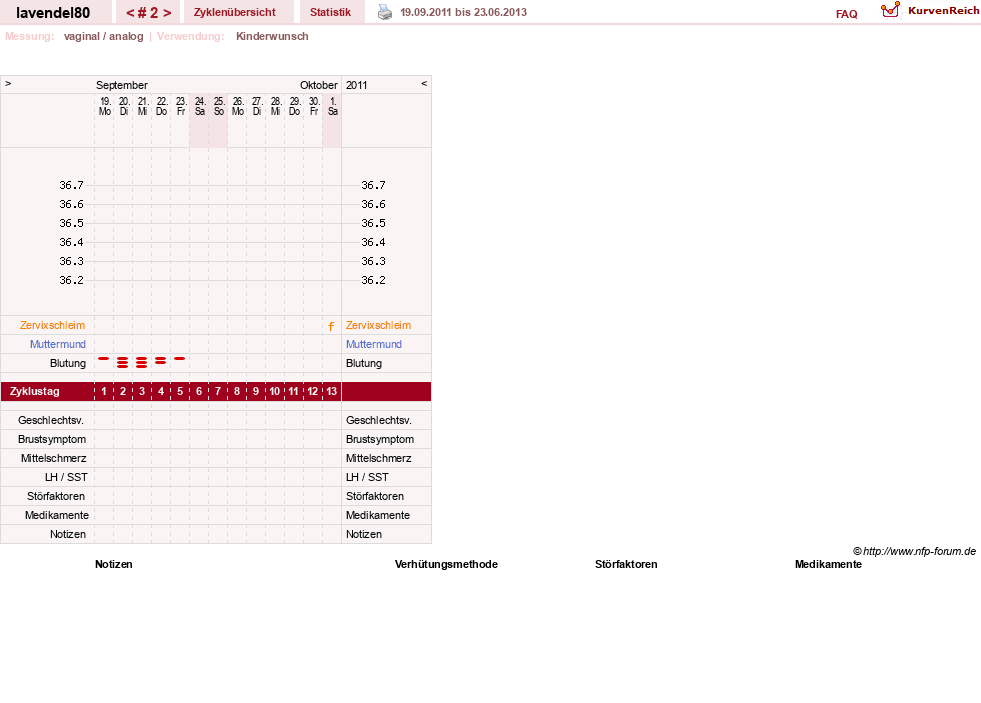Click the right Muttermund row label
Viewport: 981px width, 703px height.
[374, 344]
